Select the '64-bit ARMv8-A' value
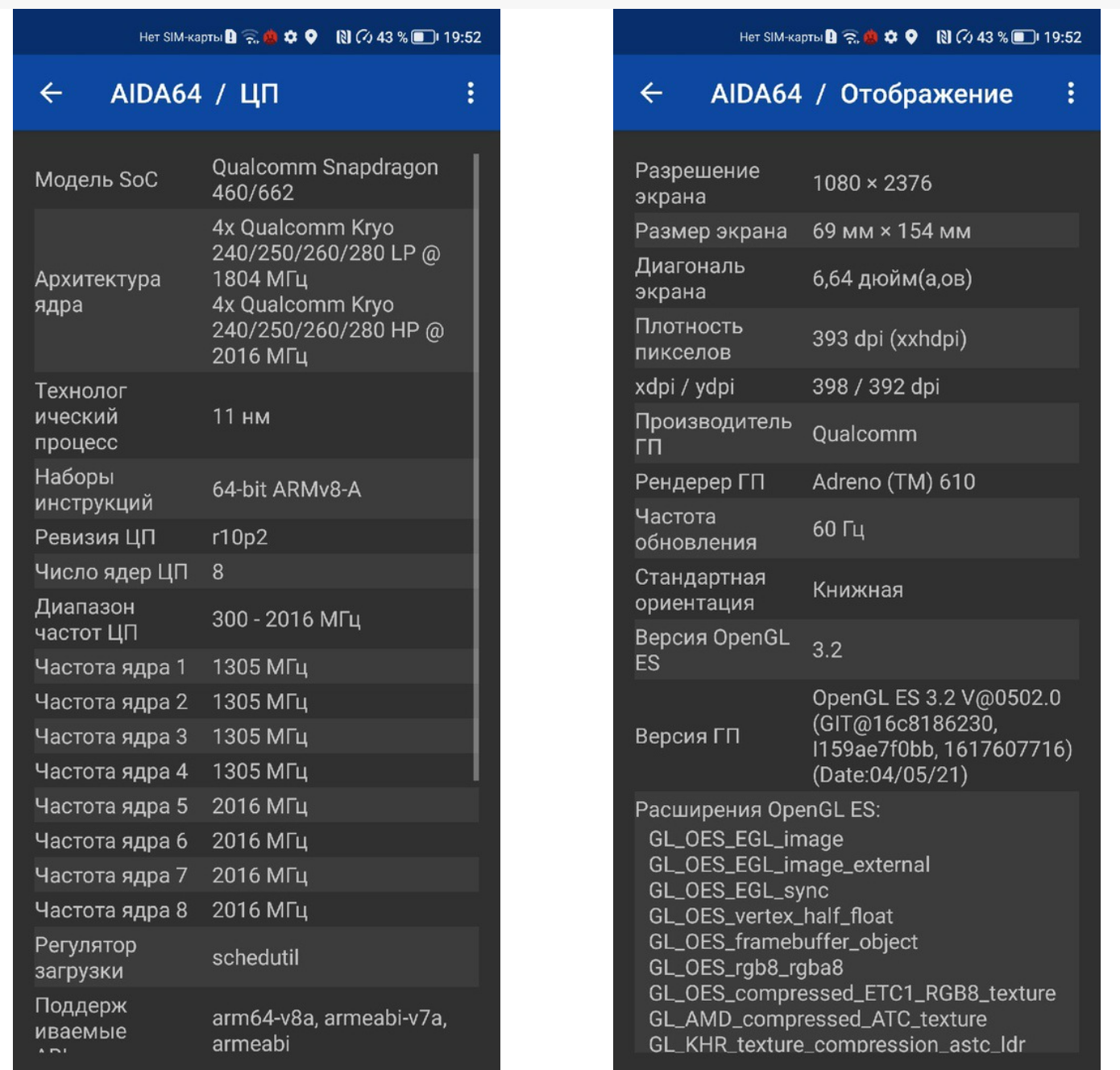Screen dimensions: 1120x1070 pos(286,489)
